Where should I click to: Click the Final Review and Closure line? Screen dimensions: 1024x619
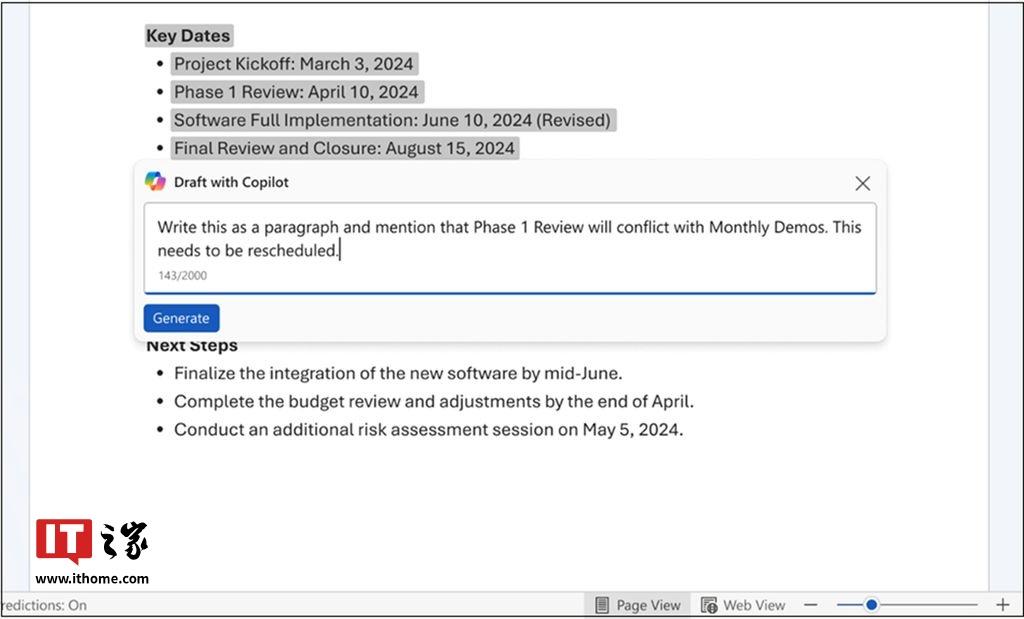344,148
